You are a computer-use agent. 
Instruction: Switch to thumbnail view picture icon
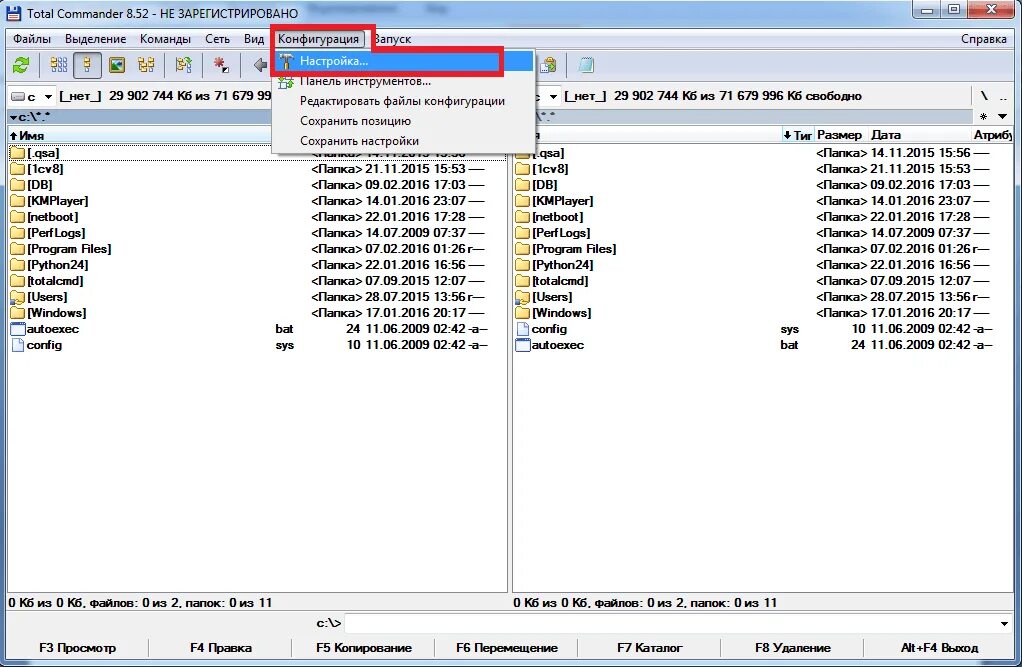[117, 65]
